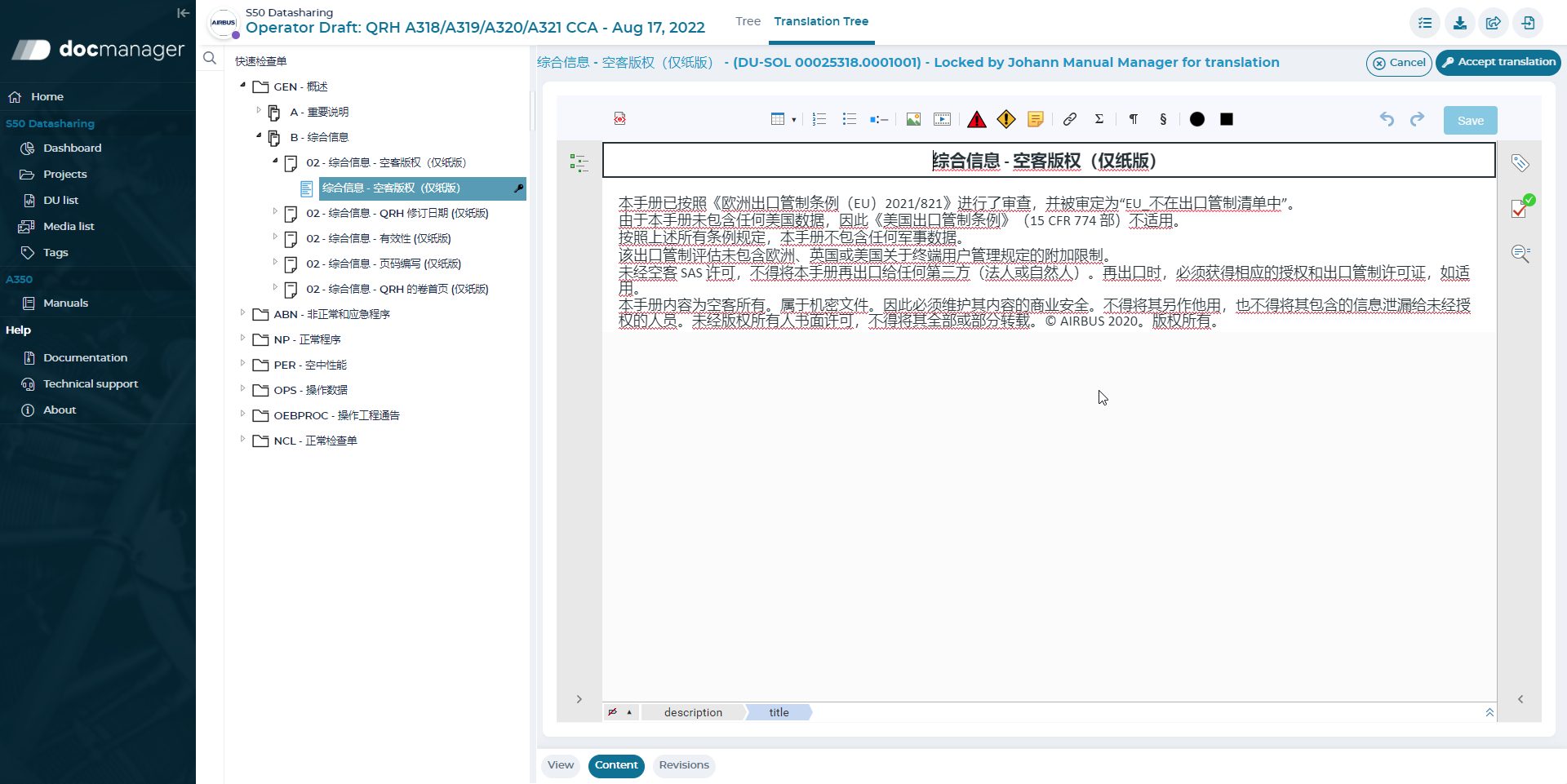Insert a note with sticky note icon

1036,119
